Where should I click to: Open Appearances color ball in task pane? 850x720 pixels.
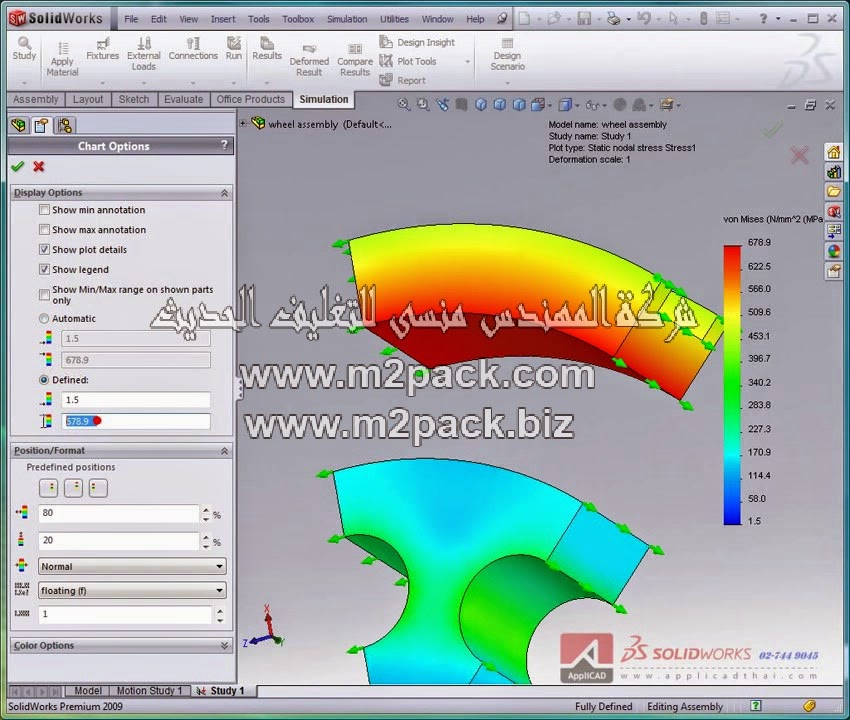point(834,251)
